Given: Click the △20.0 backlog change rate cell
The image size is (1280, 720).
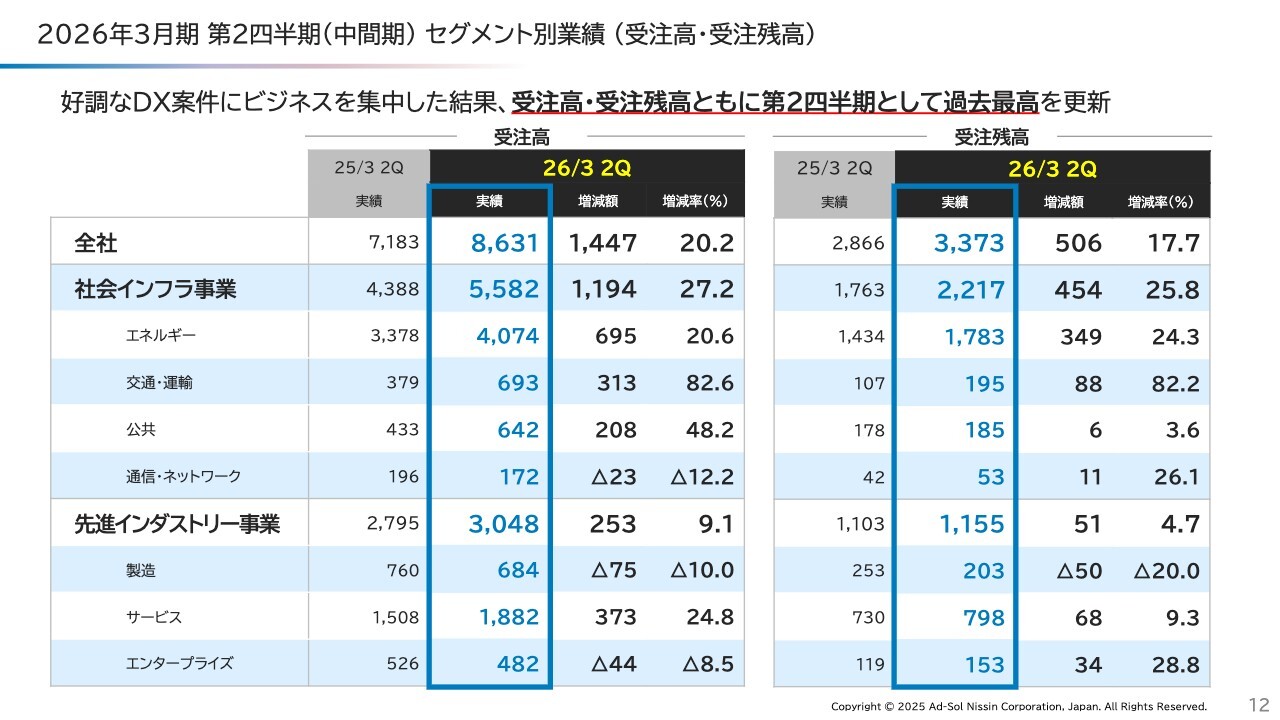Looking at the screenshot, I should (1166, 571).
